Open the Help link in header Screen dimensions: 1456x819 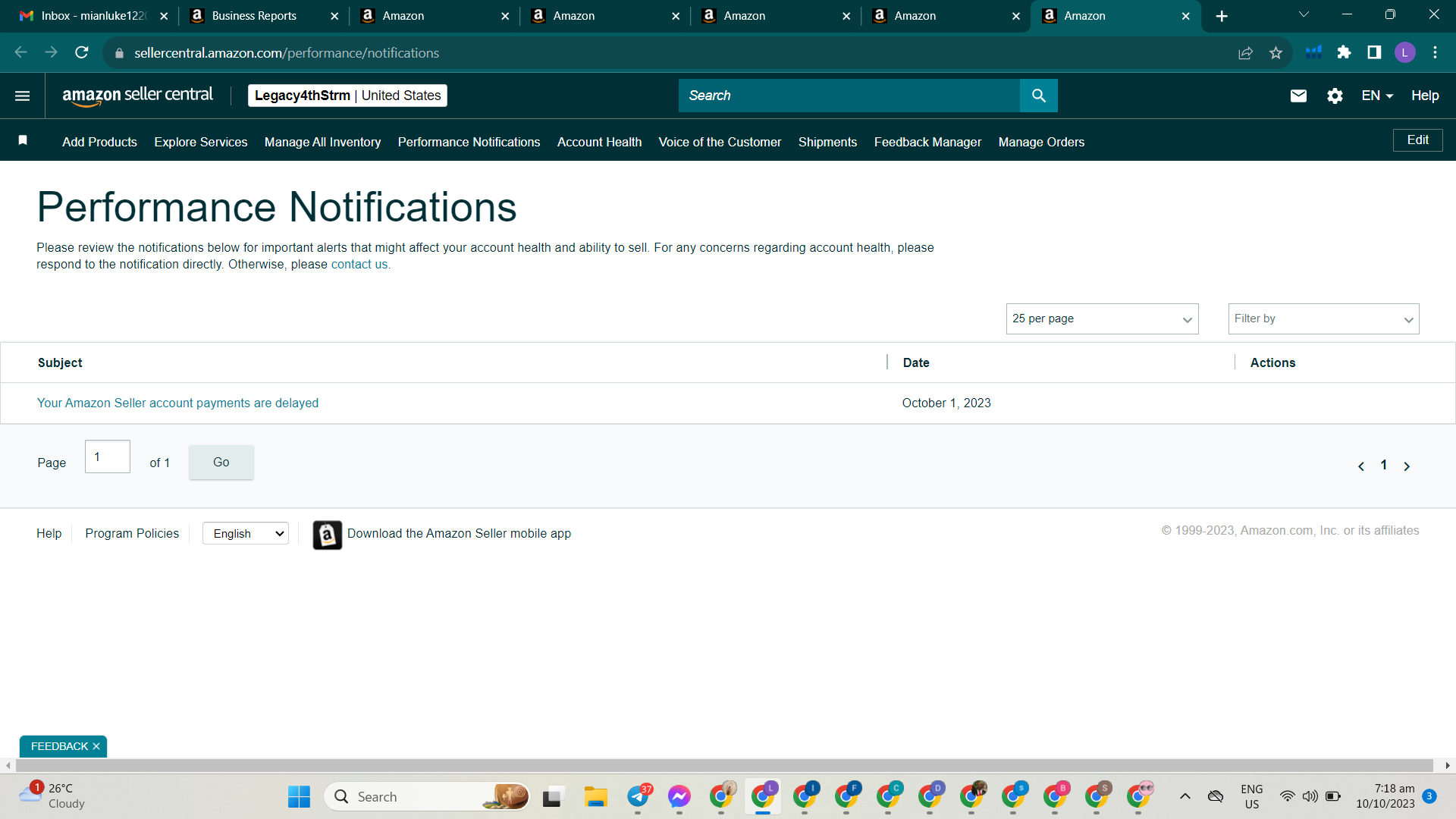[1425, 96]
